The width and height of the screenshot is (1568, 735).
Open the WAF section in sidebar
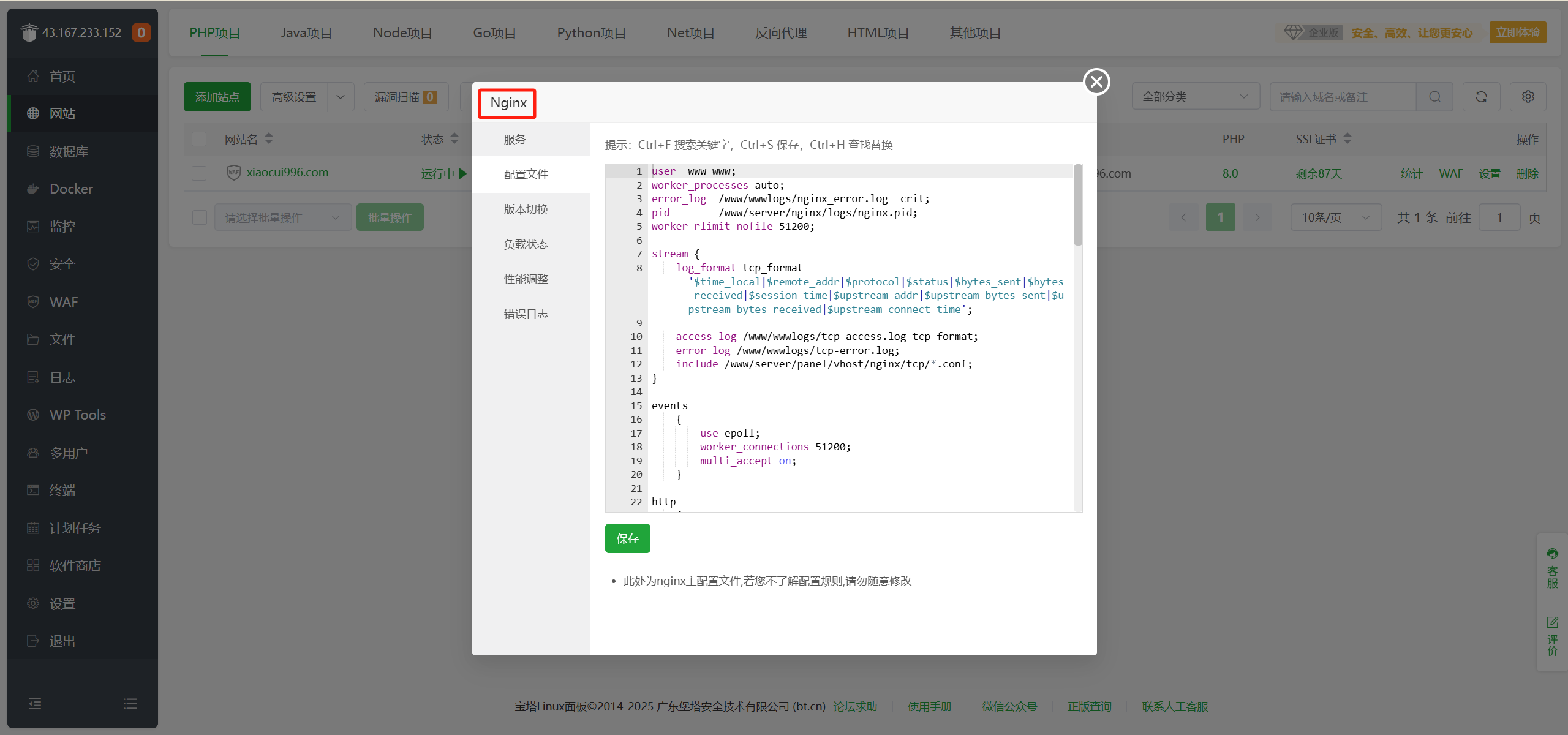tap(64, 301)
